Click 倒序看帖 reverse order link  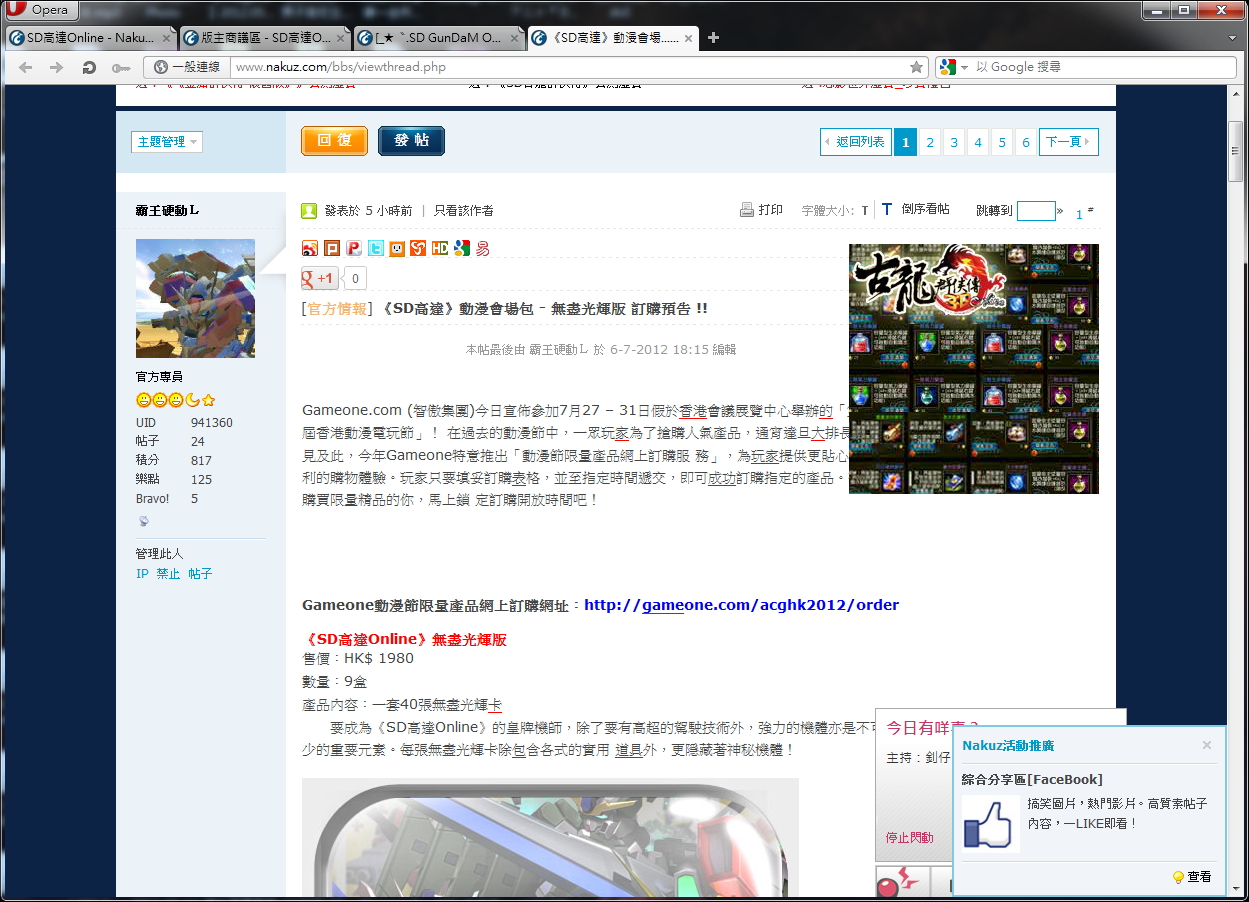pos(925,209)
